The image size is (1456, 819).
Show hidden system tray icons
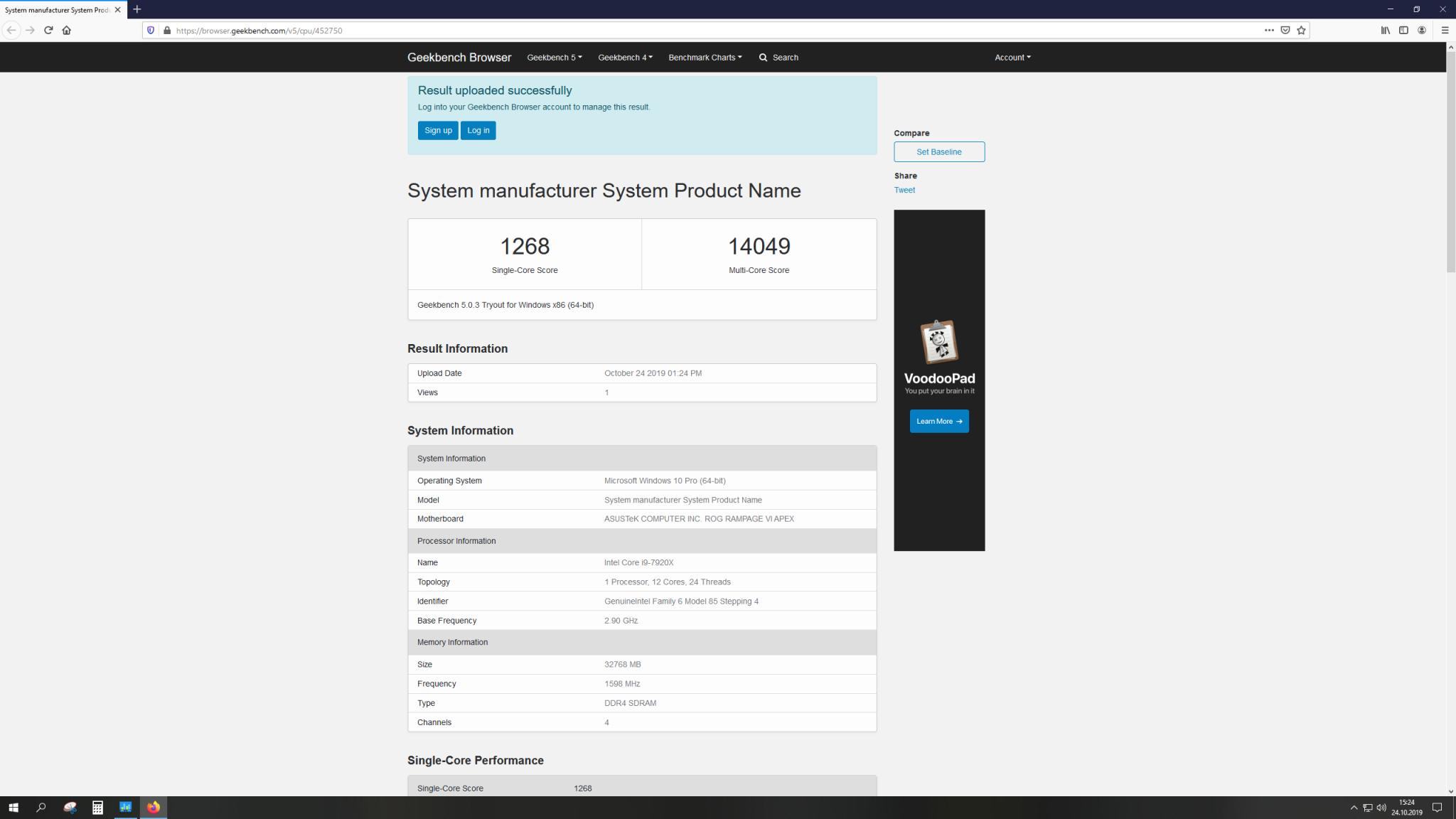tap(1354, 808)
